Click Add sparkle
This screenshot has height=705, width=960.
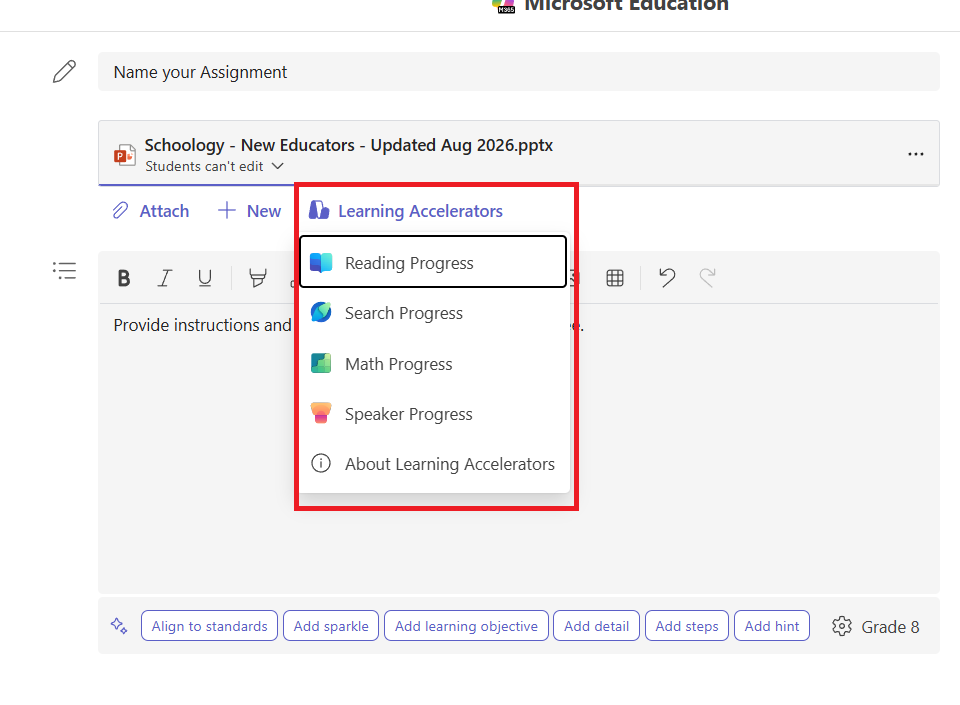pyautogui.click(x=331, y=626)
